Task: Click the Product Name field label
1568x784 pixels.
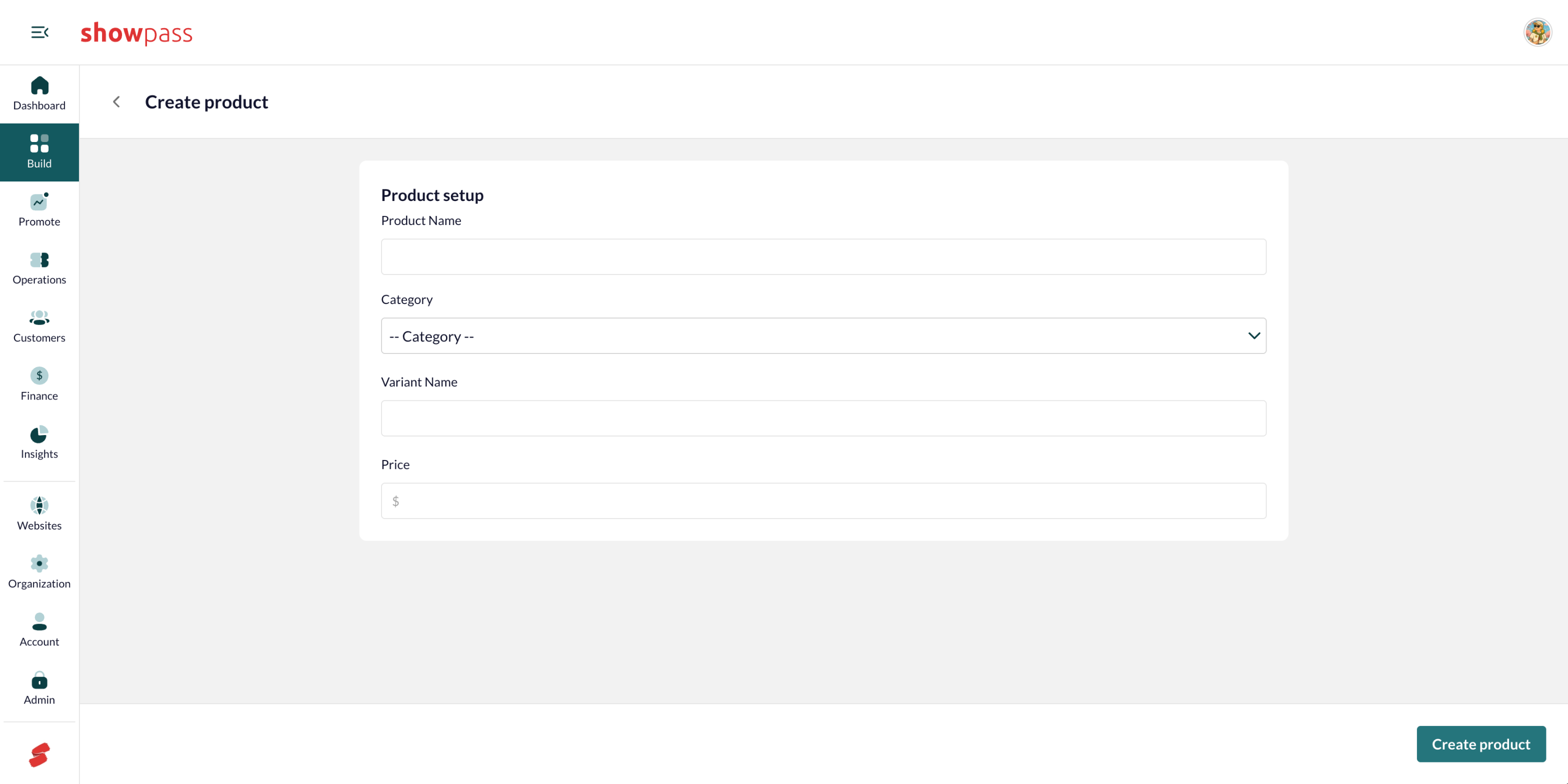Action: 420,221
